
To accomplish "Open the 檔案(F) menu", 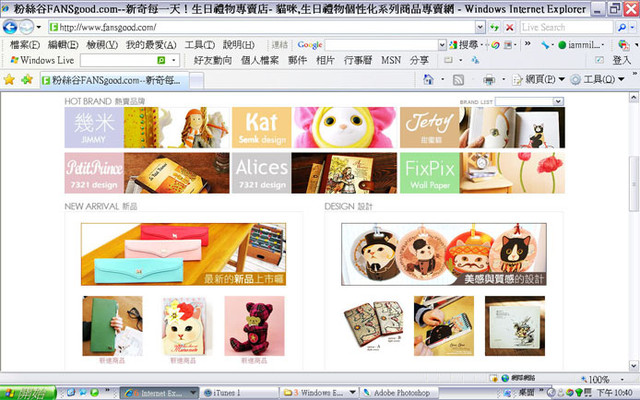I will [24, 45].
